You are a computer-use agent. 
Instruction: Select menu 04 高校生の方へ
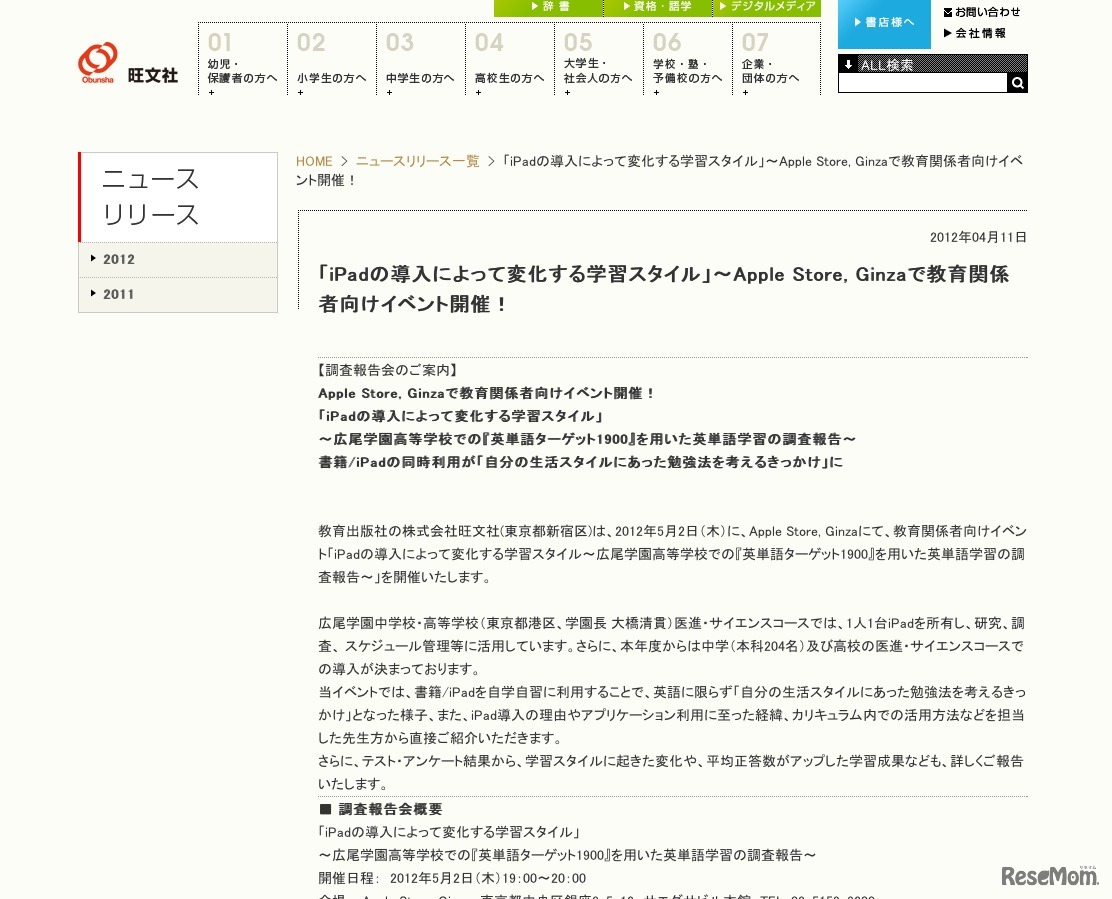(510, 60)
